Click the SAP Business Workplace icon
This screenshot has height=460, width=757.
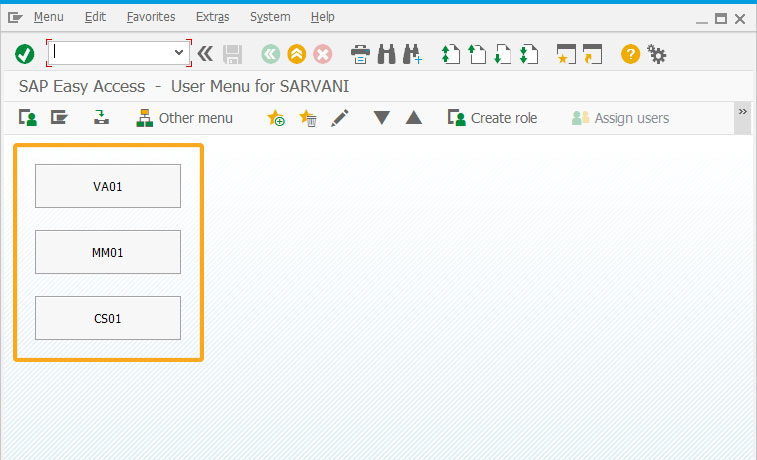(x=101, y=117)
